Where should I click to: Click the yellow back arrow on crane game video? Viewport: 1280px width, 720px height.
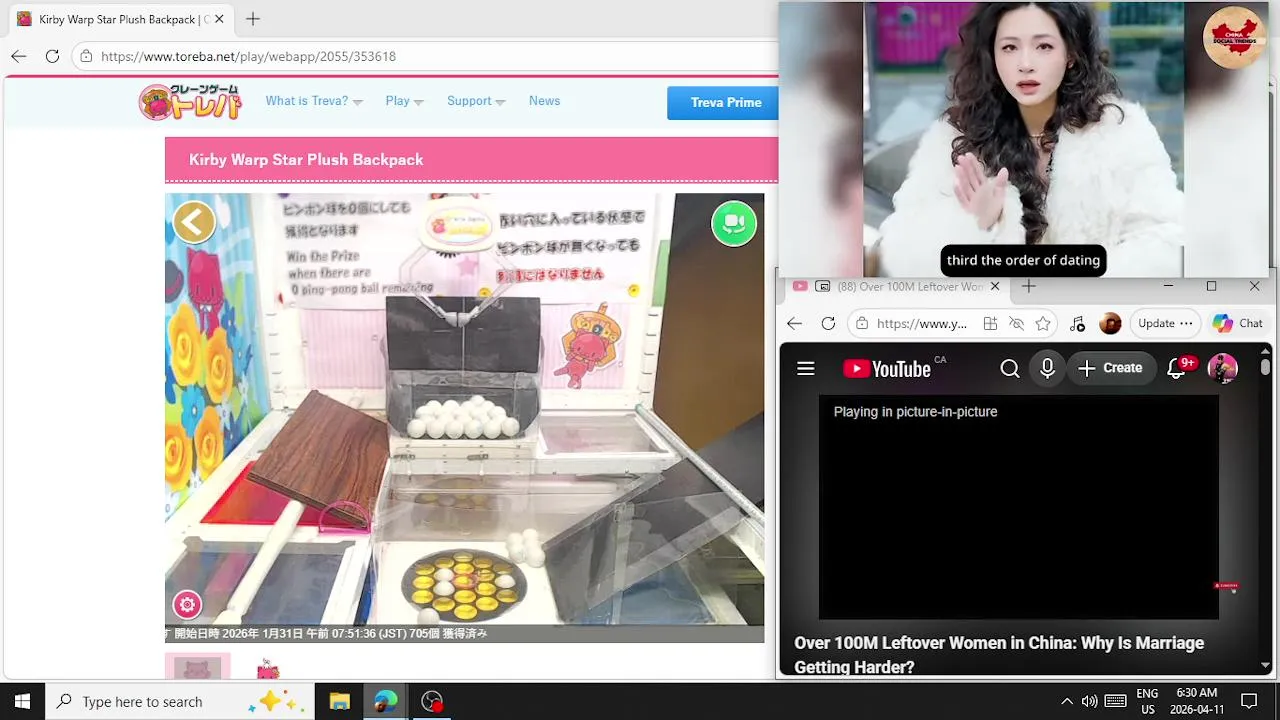[x=194, y=222]
